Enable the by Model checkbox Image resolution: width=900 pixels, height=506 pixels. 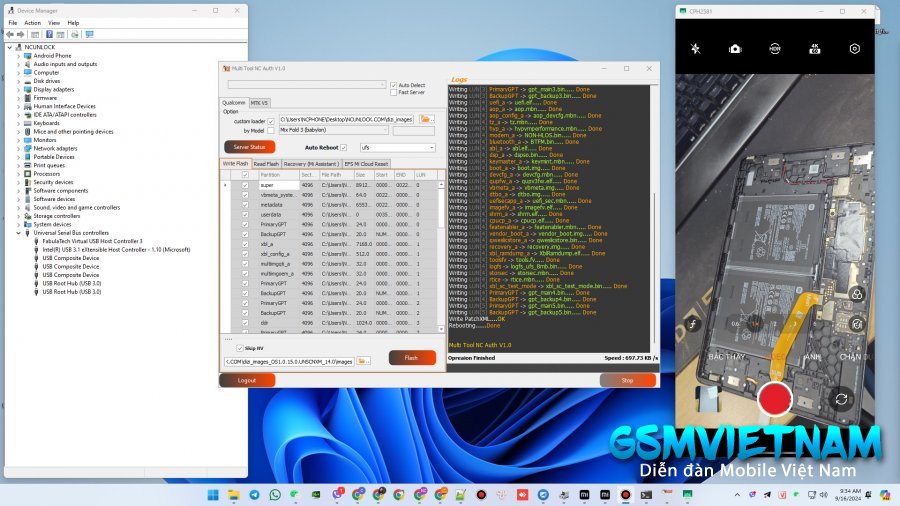point(271,131)
